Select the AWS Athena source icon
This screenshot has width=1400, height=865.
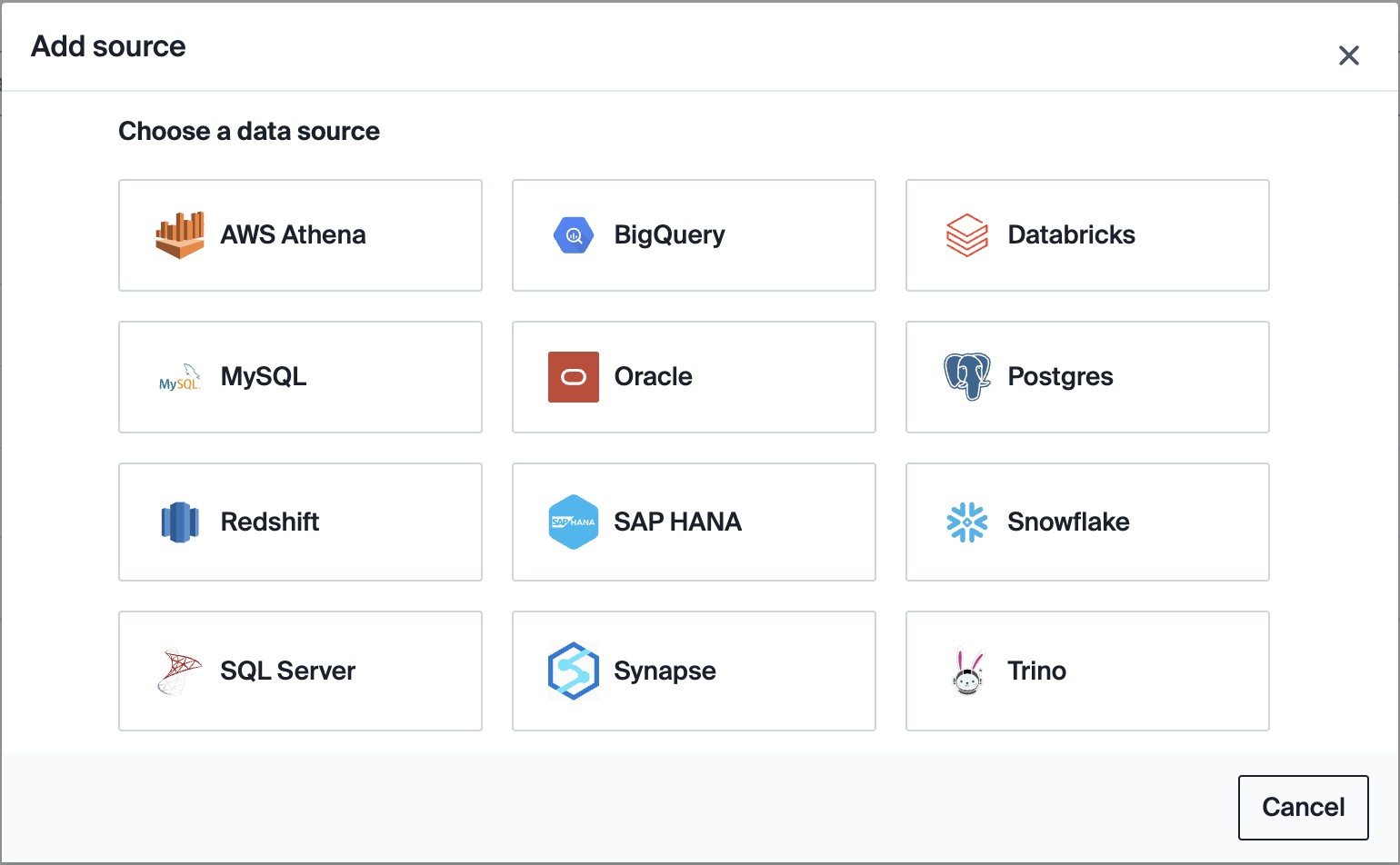click(180, 235)
